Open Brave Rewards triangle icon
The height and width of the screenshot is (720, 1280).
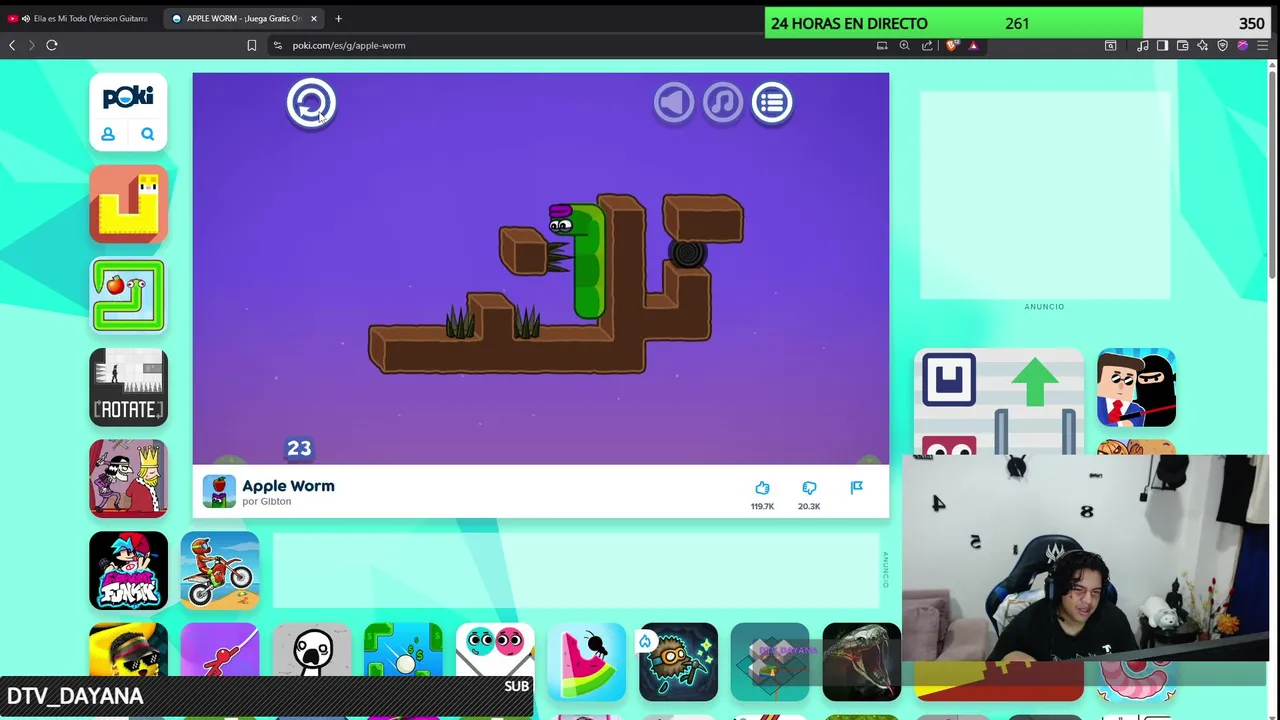973,45
